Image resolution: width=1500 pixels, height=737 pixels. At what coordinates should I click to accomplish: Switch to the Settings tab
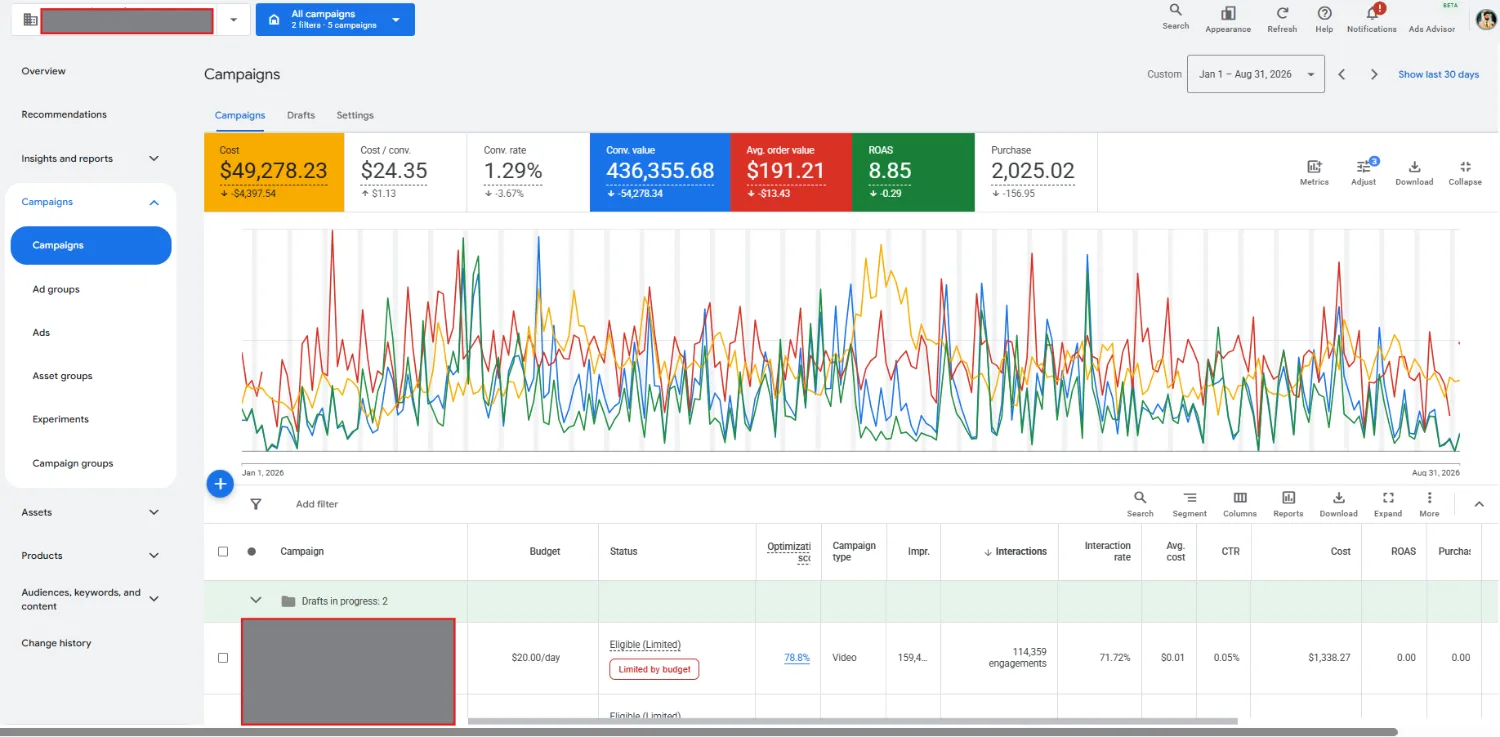[355, 115]
